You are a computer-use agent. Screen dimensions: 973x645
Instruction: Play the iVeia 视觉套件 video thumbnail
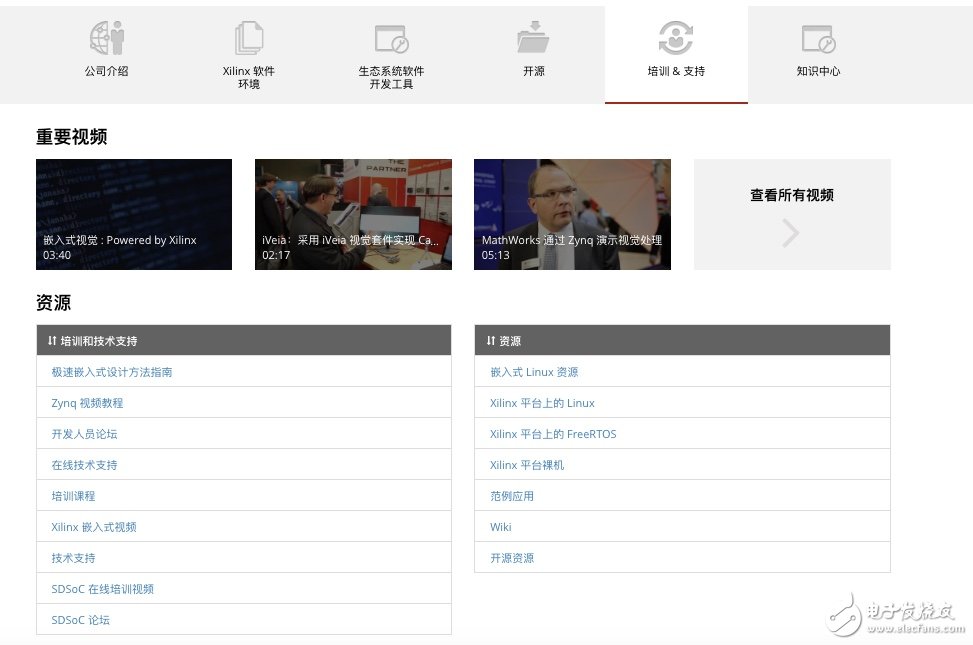(353, 214)
